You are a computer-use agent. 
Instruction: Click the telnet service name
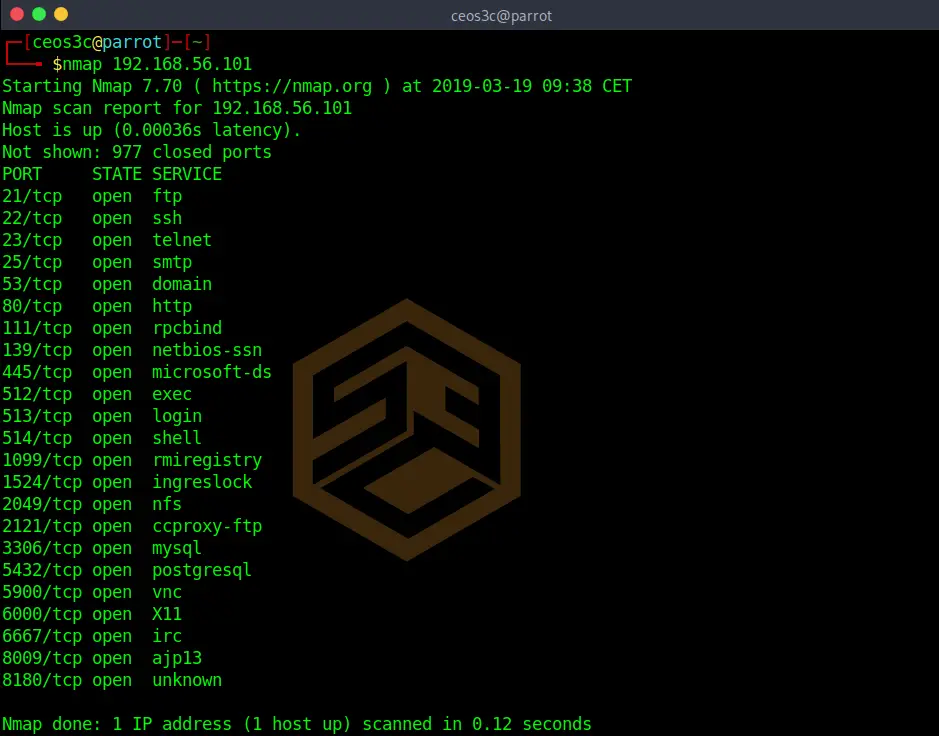(x=182, y=240)
